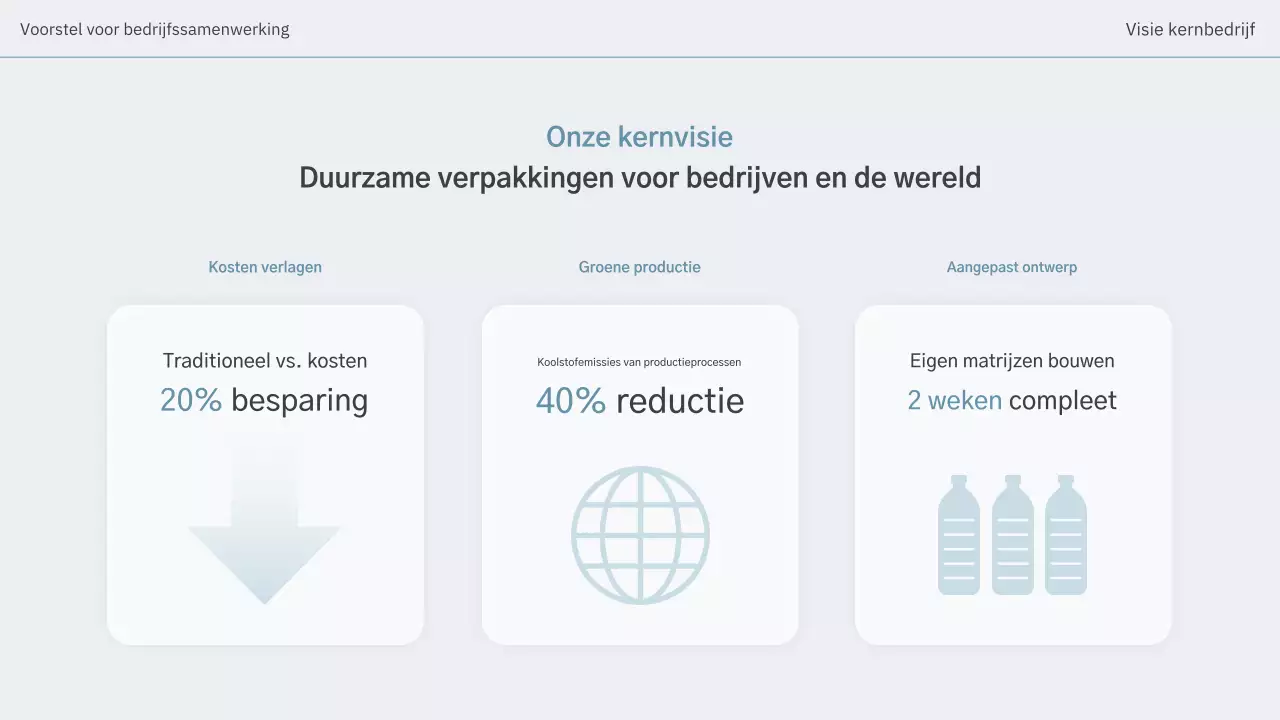
Task: Select the middle bottle icon on the right card
Action: click(1012, 534)
